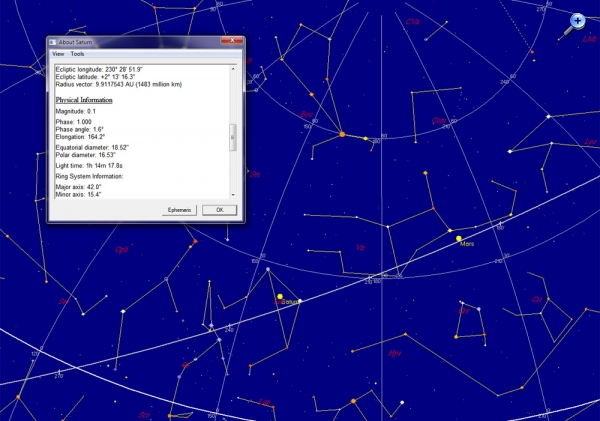Click the scroll up arrow in info panel

(x=234, y=68)
